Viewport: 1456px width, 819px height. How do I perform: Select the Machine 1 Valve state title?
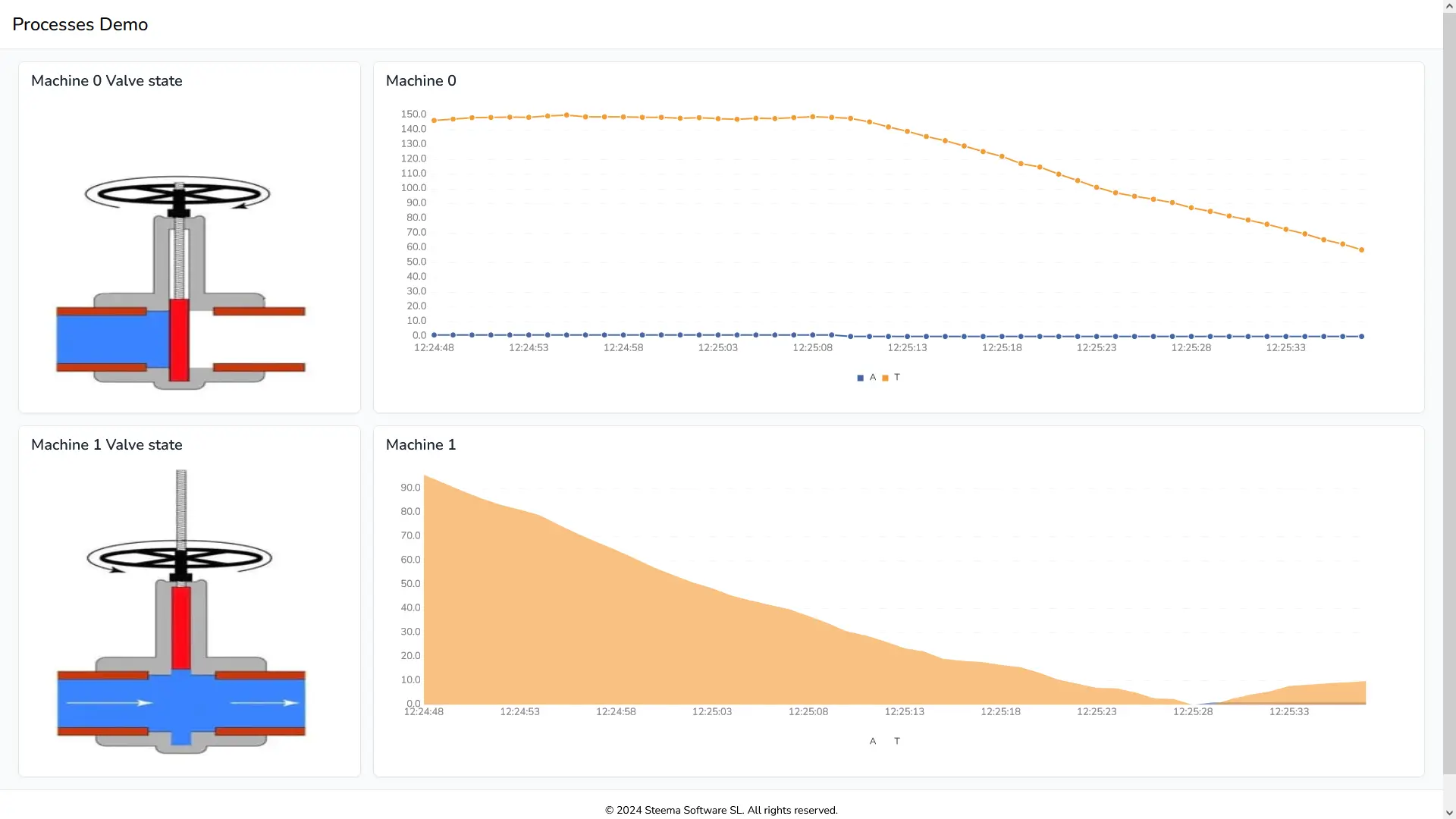pyautogui.click(x=106, y=445)
